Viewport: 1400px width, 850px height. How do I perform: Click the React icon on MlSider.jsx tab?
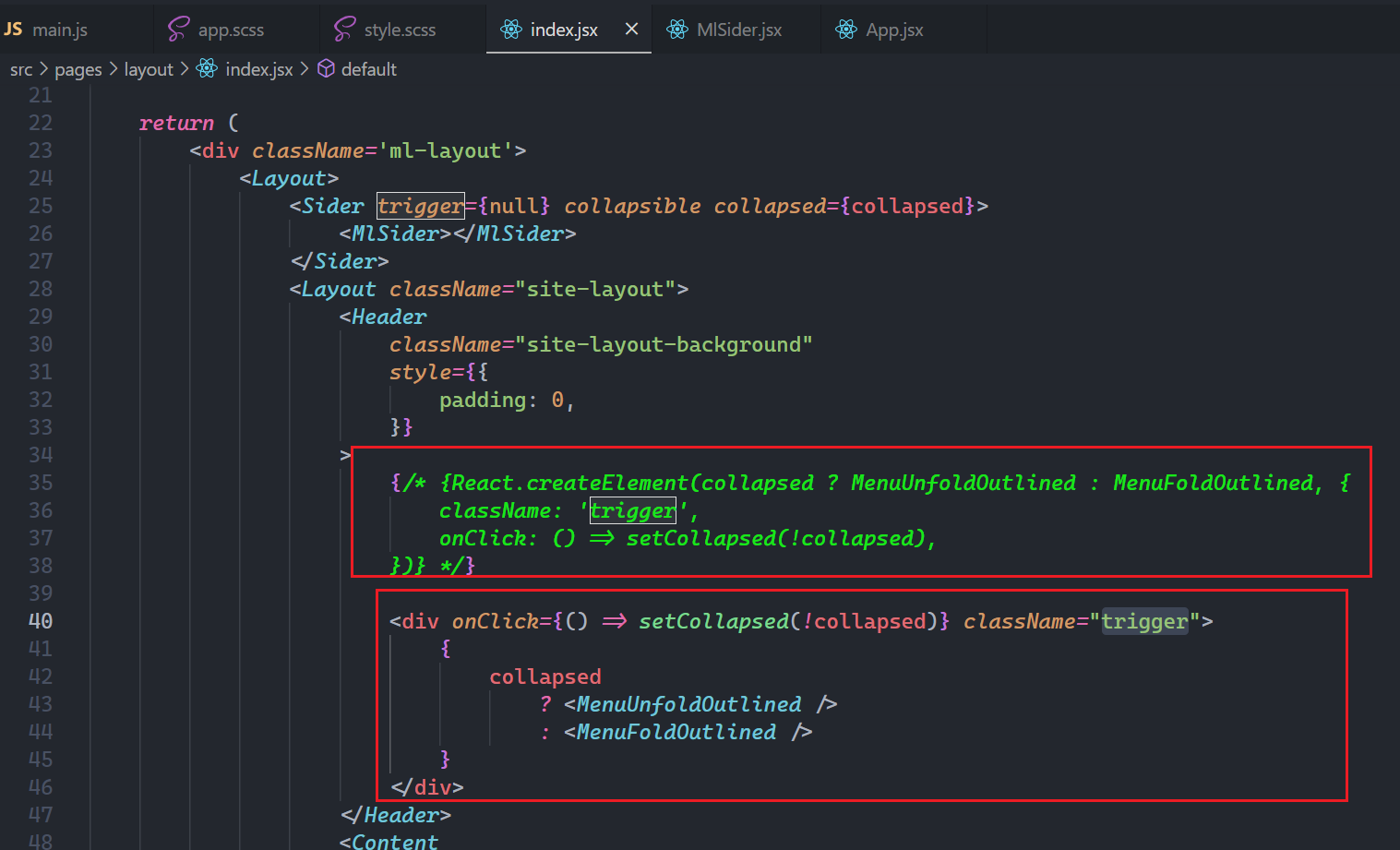click(676, 30)
